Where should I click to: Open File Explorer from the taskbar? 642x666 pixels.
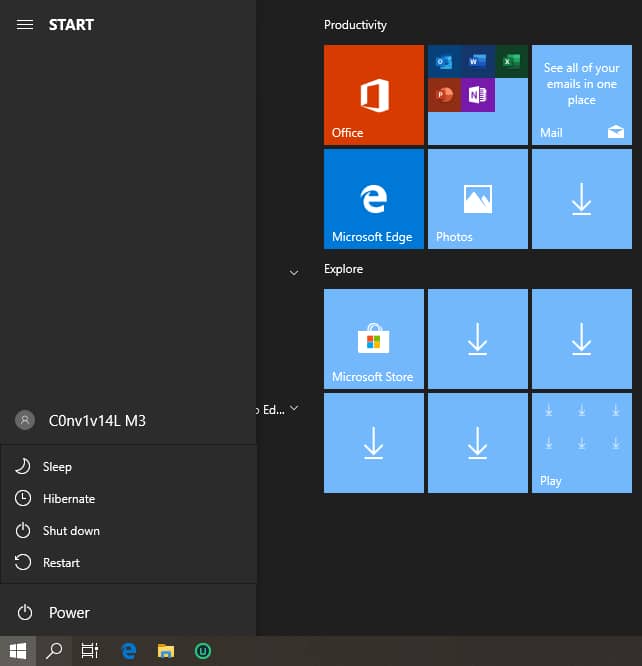166,651
